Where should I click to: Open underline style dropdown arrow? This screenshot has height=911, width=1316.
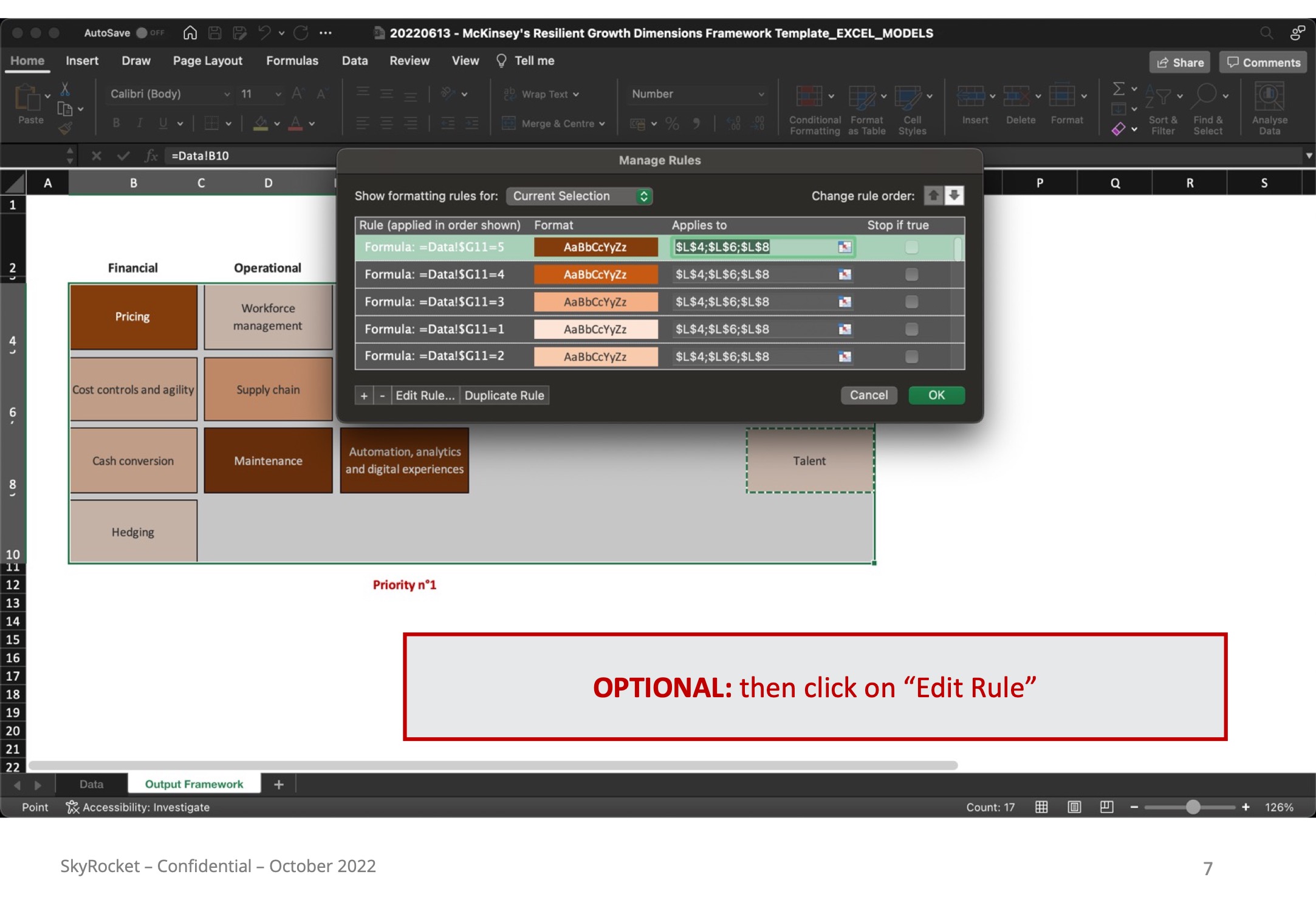(180, 123)
